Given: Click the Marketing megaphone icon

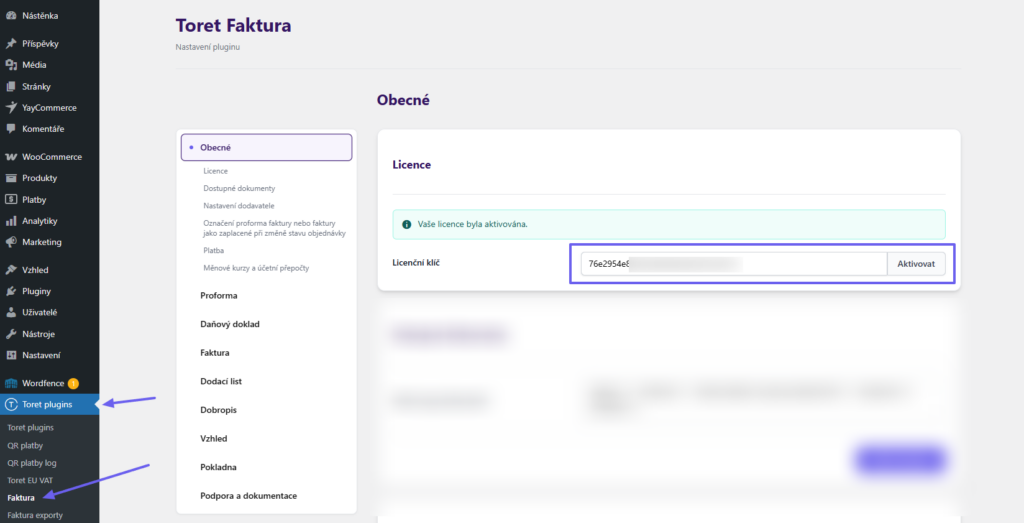Looking at the screenshot, I should point(10,242).
